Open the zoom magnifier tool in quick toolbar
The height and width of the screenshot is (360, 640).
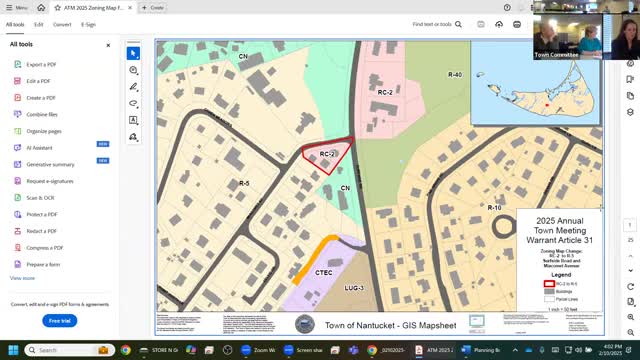click(x=133, y=70)
